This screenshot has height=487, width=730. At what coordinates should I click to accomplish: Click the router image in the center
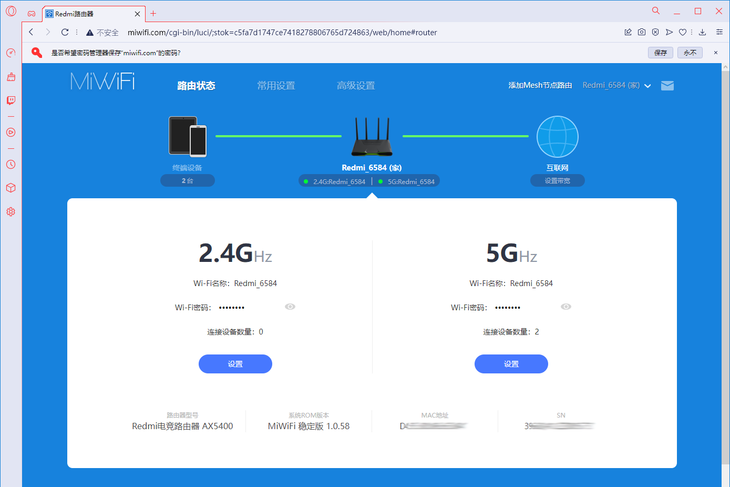pyautogui.click(x=371, y=139)
